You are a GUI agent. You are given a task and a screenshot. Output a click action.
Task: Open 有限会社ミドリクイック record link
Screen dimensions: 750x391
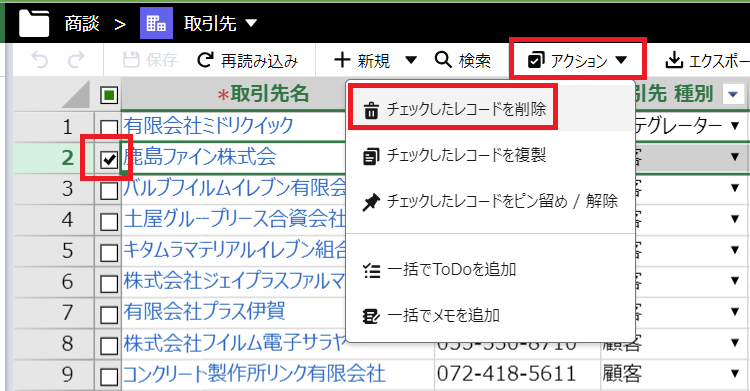pyautogui.click(x=208, y=126)
